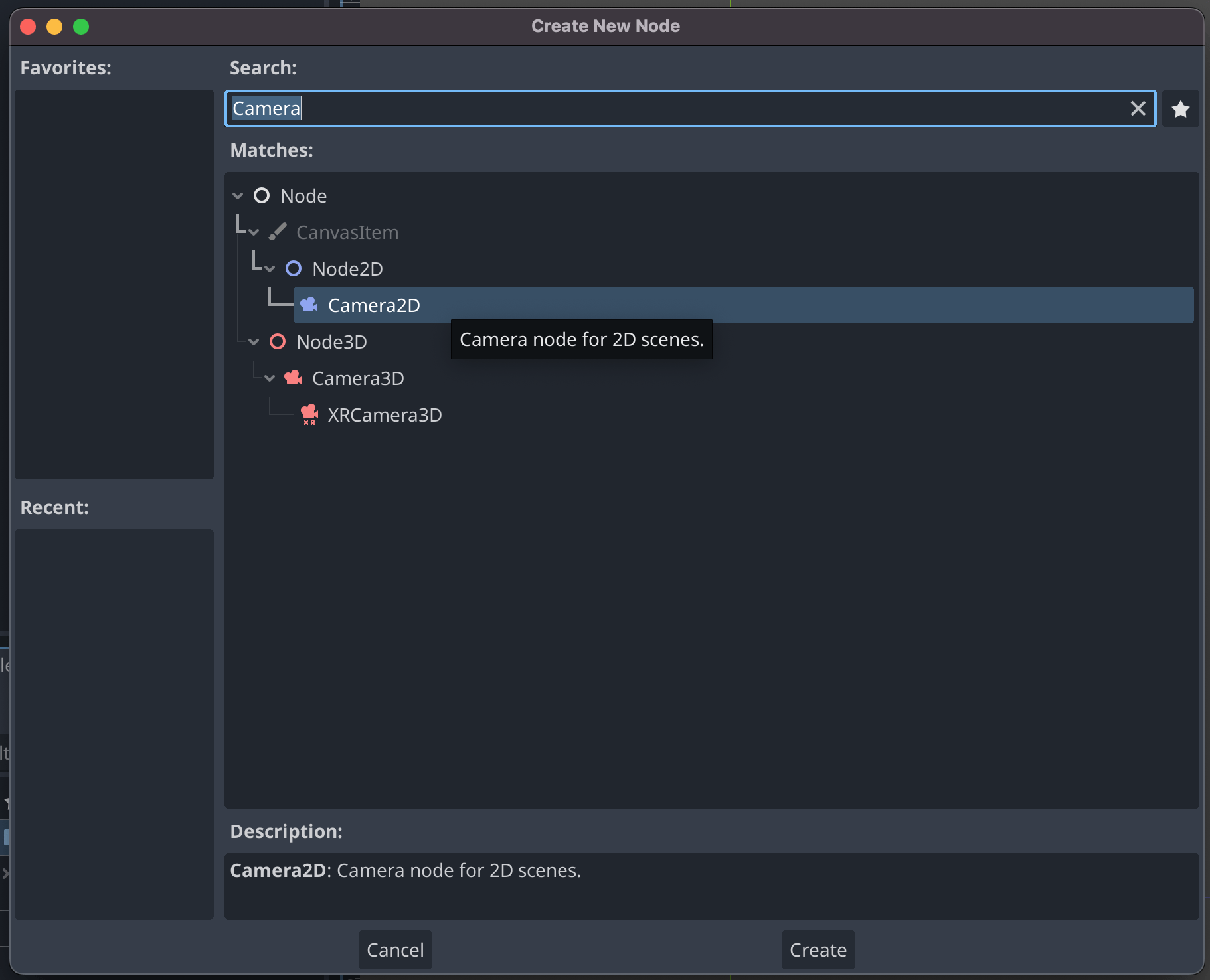Close the Create New Node dialog

click(28, 27)
